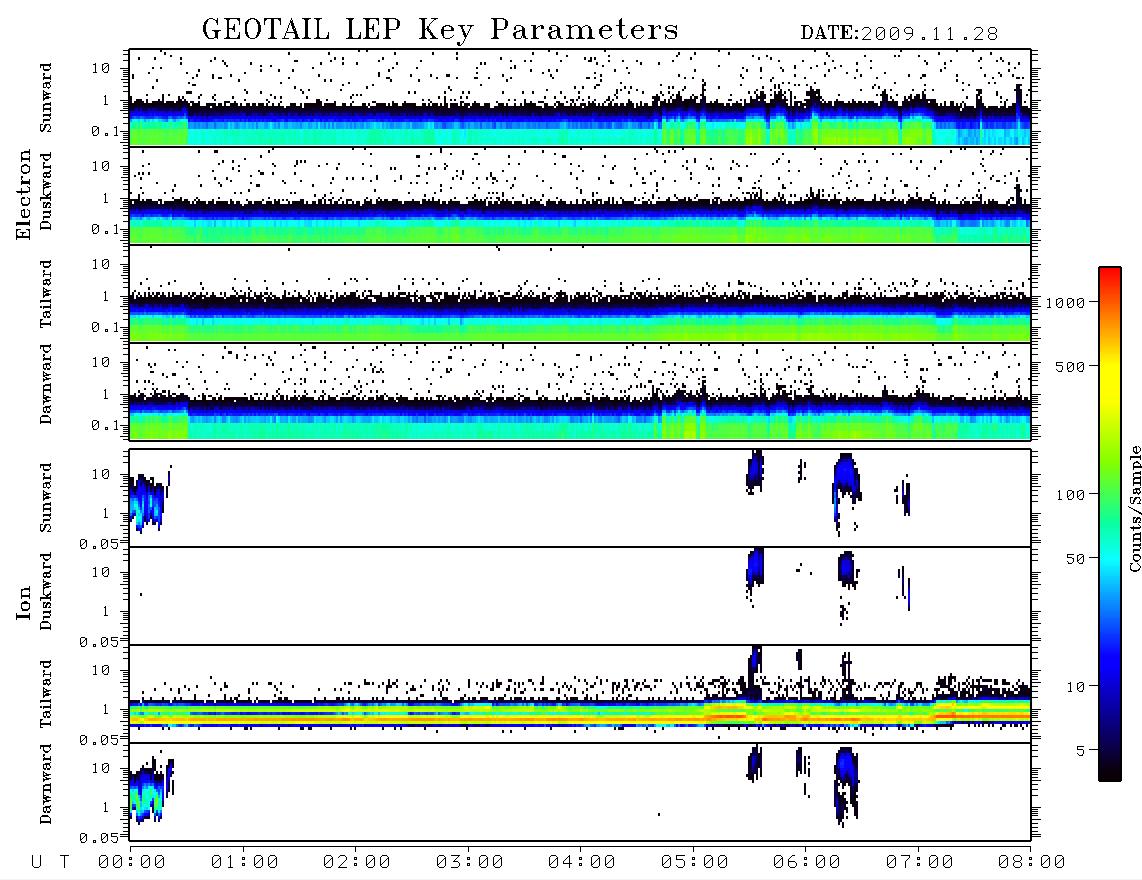Image resolution: width=1142 pixels, height=880 pixels.
Task: Click the 5 value on the color scale
Action: (1081, 751)
